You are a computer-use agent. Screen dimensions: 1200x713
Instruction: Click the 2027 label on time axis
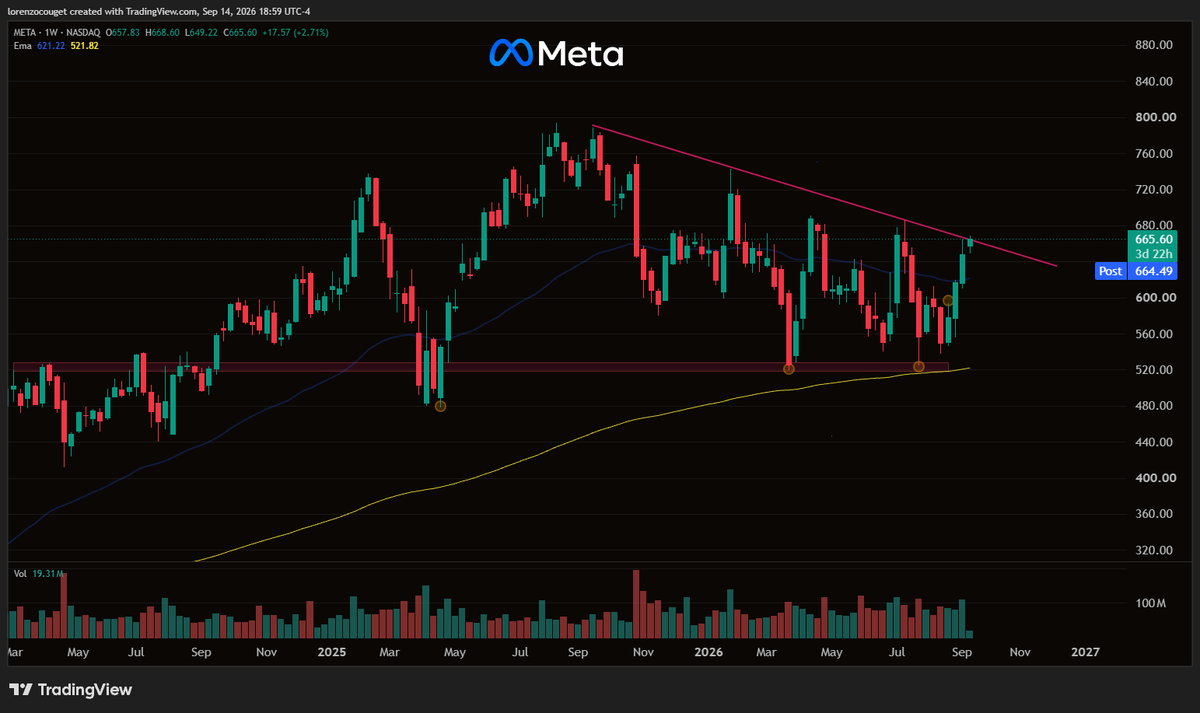[x=1085, y=652]
